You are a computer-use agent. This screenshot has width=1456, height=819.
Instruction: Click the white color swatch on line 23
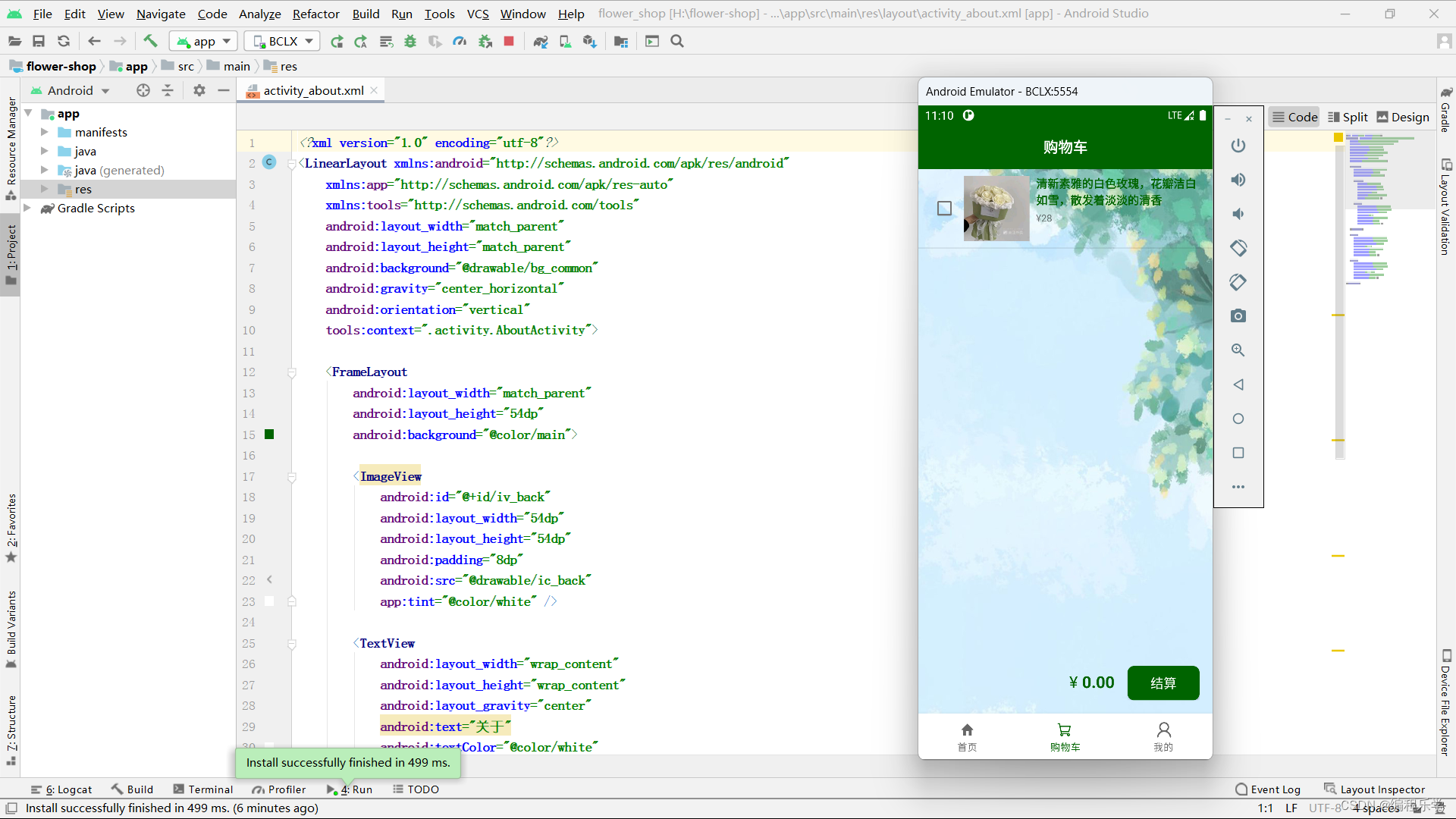(x=269, y=601)
